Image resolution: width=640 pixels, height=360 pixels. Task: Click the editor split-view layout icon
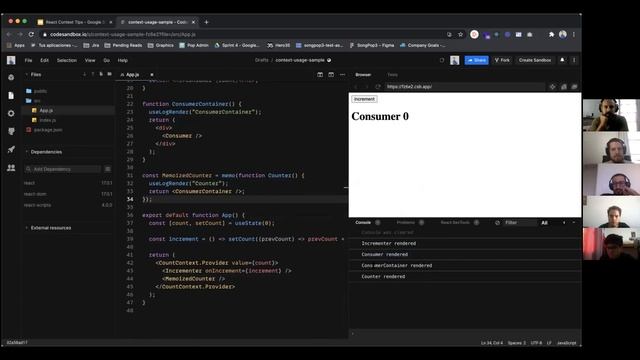point(320,75)
